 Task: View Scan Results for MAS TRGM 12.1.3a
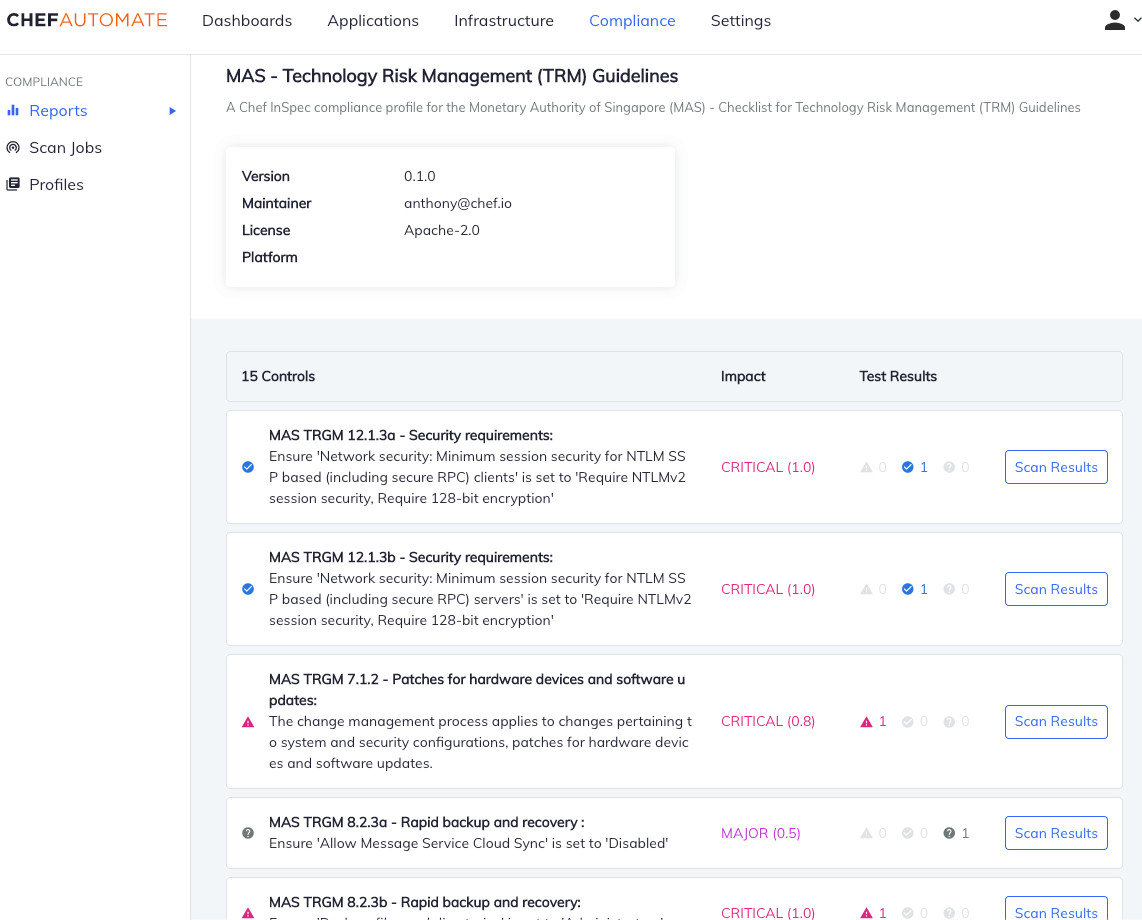point(1056,467)
